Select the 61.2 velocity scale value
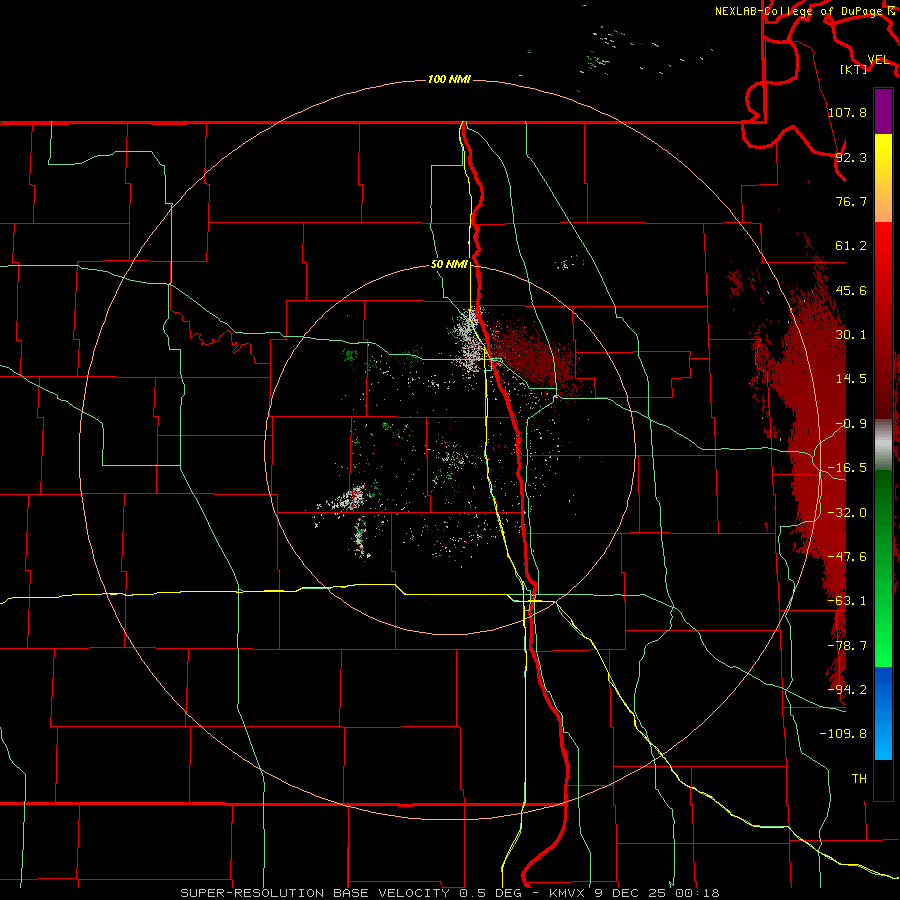Screen dimensions: 900x900 (851, 246)
